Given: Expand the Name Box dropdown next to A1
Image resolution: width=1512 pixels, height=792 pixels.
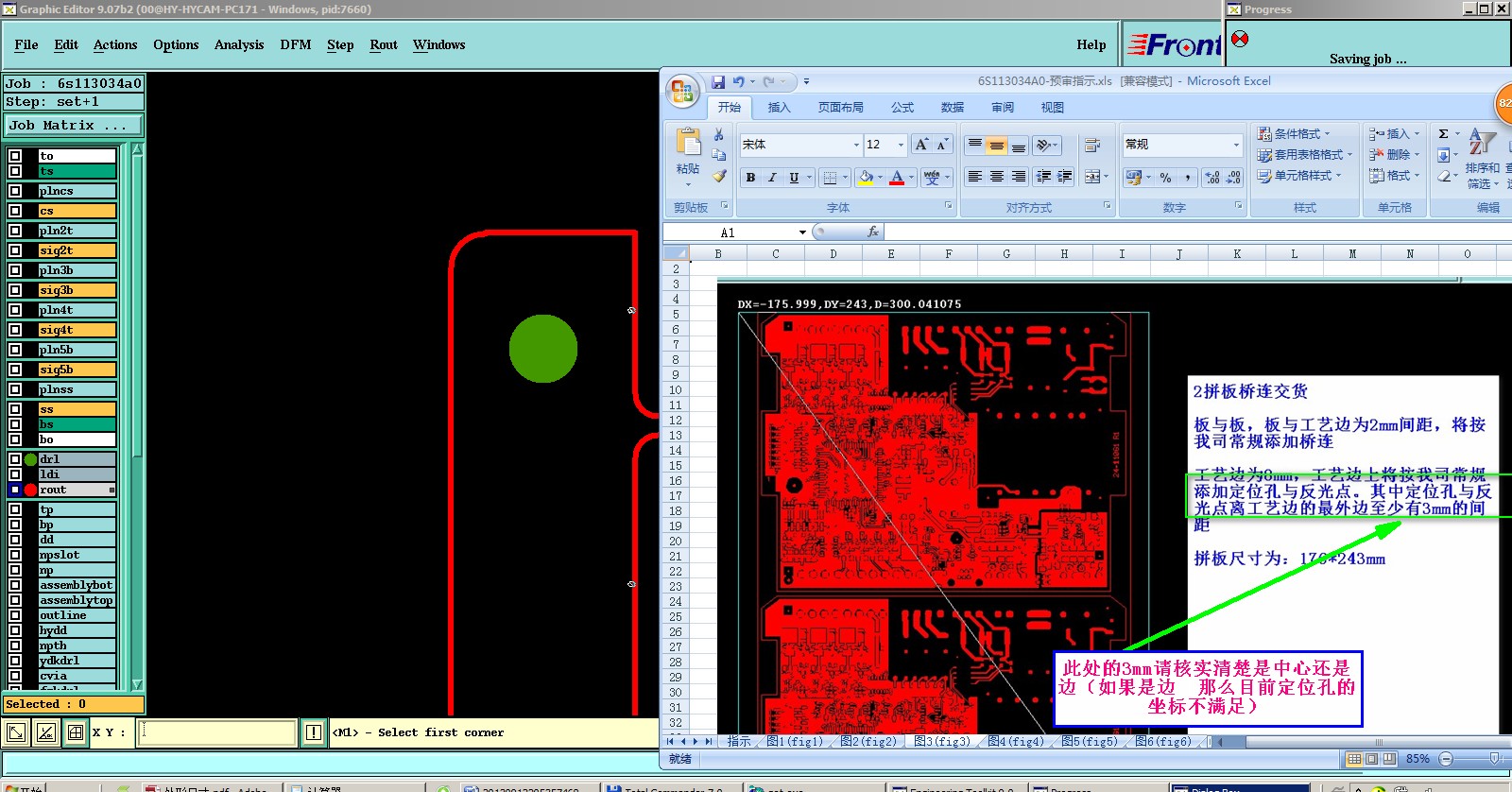Looking at the screenshot, I should 803,232.
